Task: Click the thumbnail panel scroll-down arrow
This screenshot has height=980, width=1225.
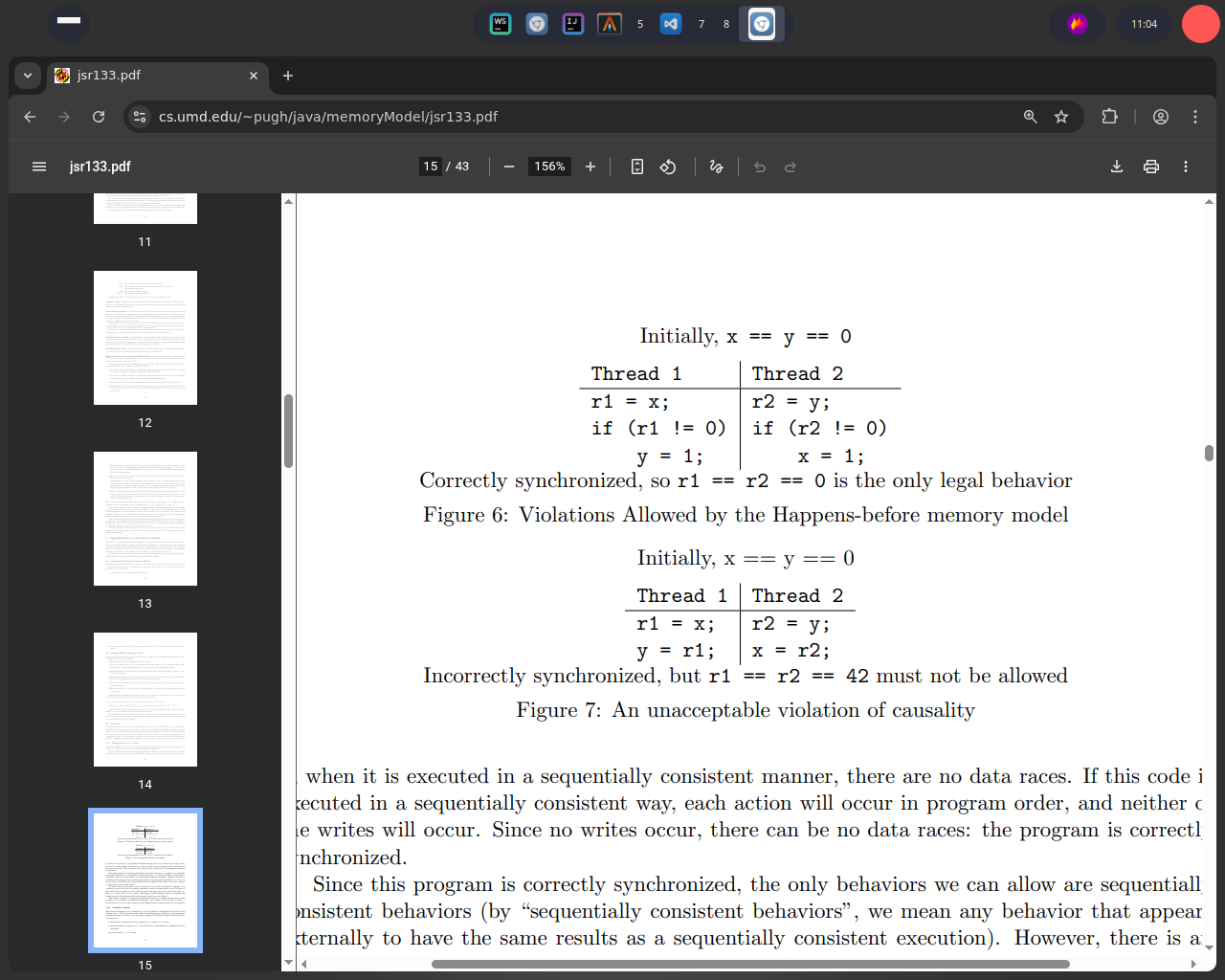Action: 288,963
